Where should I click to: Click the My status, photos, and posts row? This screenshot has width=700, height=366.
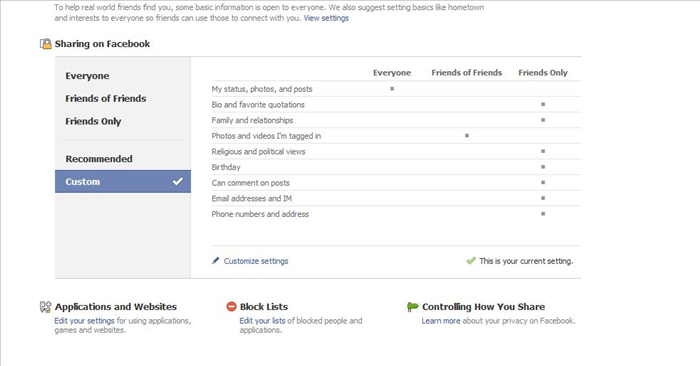[396, 89]
